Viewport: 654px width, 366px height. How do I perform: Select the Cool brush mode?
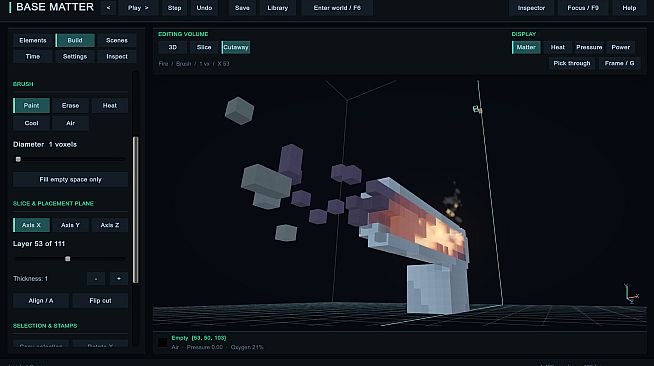31,123
